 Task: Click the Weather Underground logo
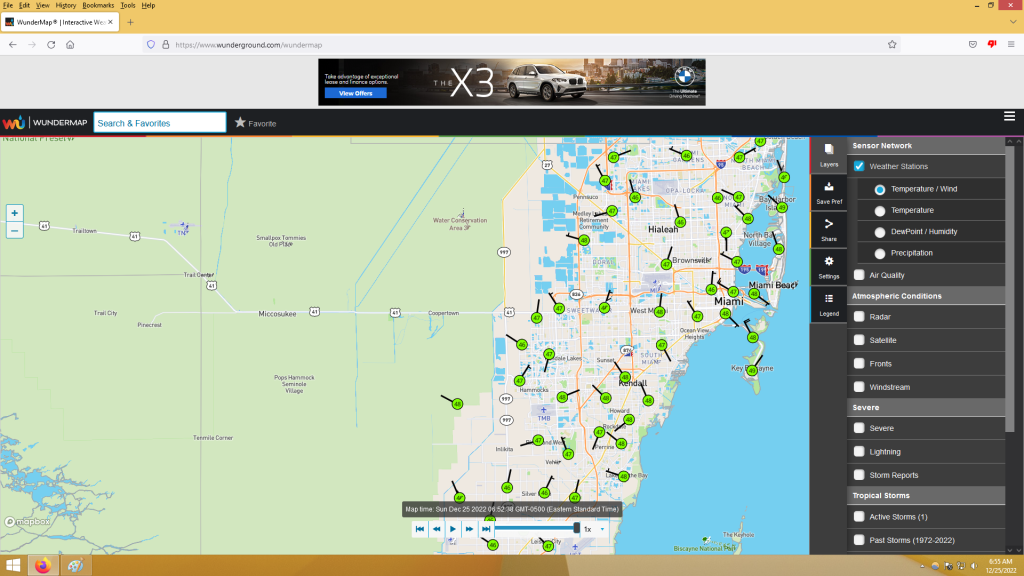44,123
